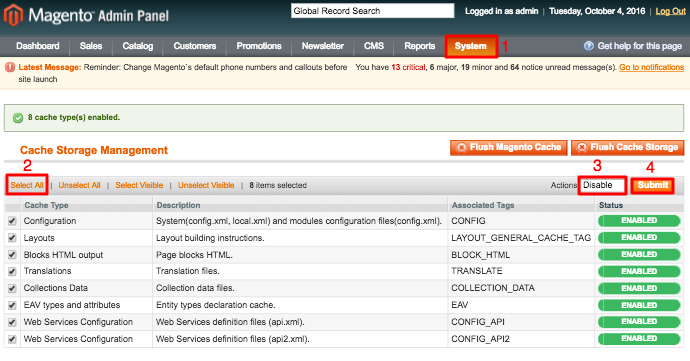This screenshot has width=690, height=361.
Task: Toggle the Layouts cache checkbox
Action: pos(12,238)
